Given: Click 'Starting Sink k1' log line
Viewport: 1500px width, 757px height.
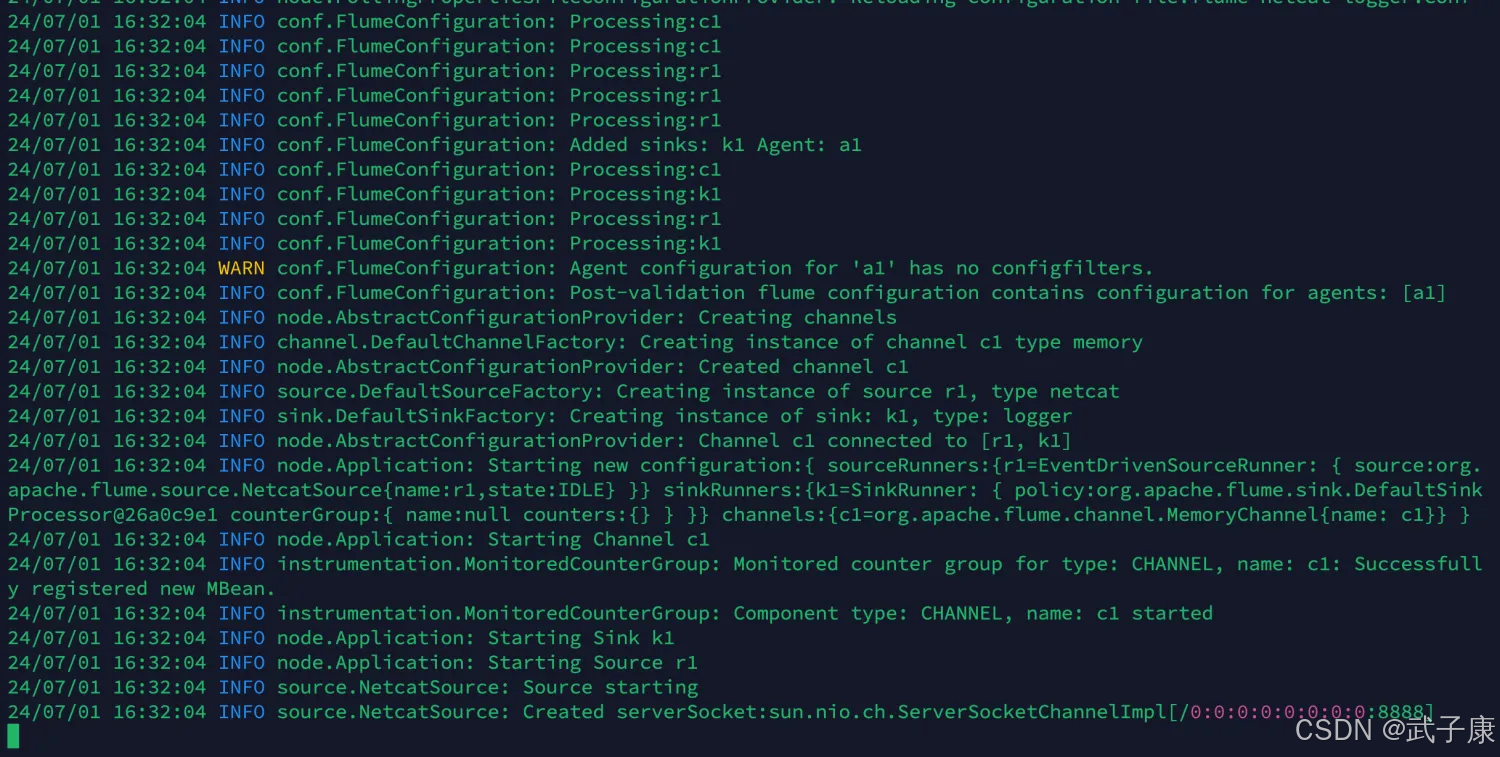Looking at the screenshot, I should pyautogui.click(x=581, y=638).
